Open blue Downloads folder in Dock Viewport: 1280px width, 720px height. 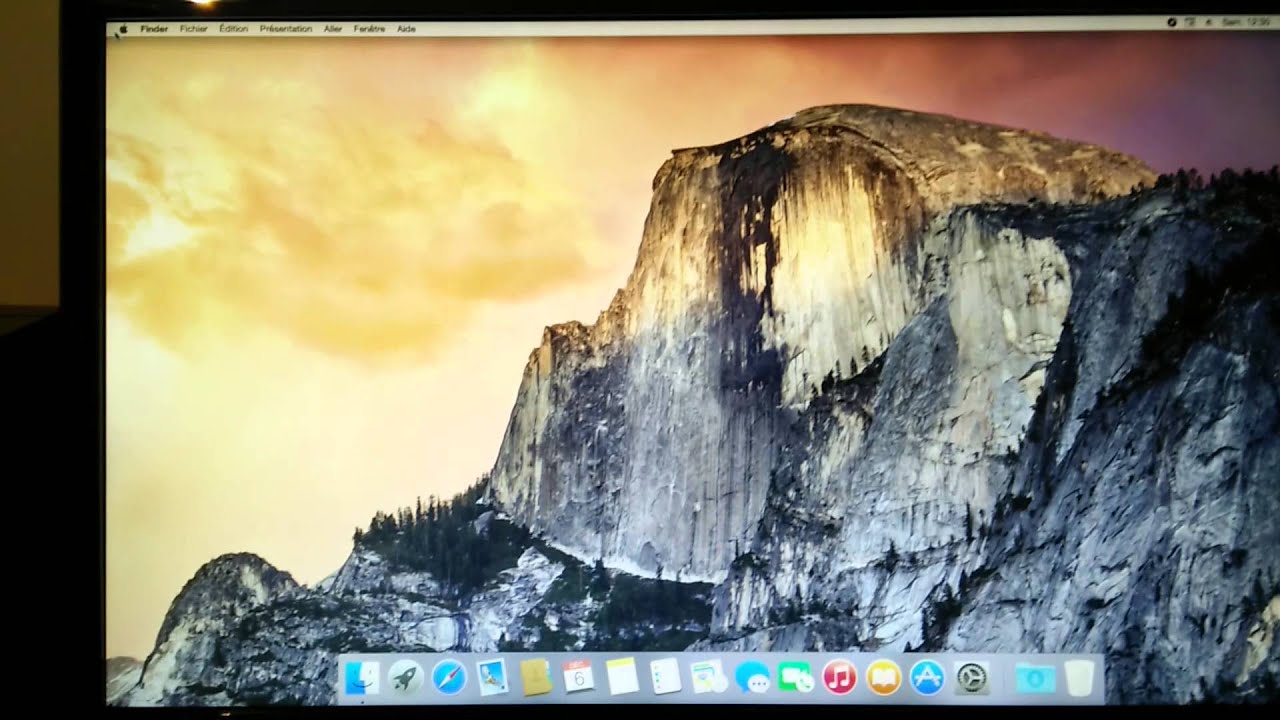point(1035,678)
